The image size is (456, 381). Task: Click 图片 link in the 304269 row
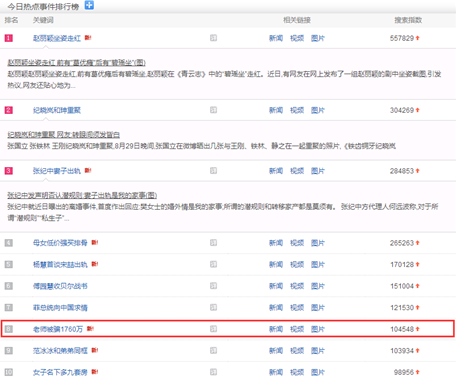[318, 110]
